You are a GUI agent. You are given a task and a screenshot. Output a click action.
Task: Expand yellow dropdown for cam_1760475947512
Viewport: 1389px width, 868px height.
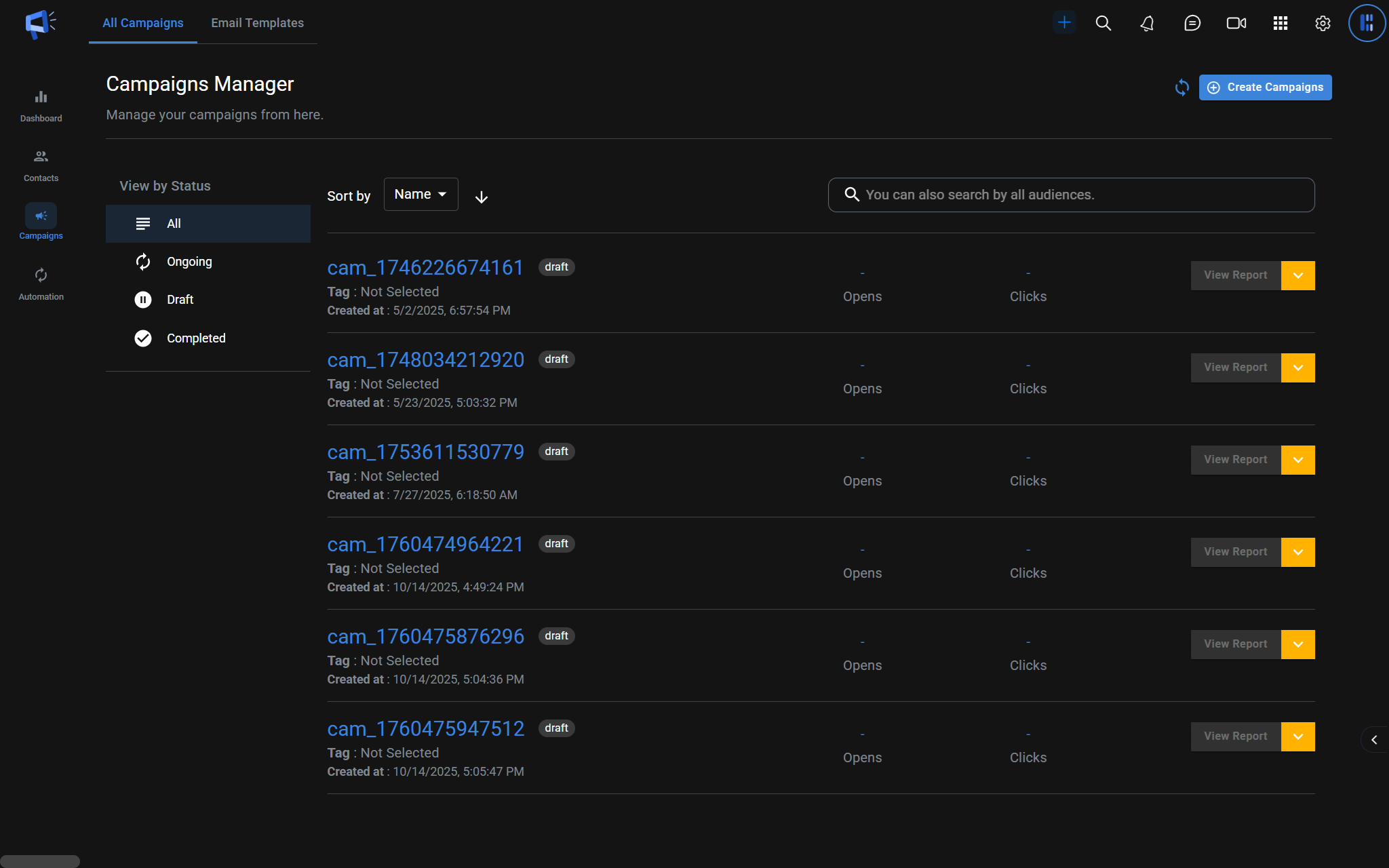1297,736
